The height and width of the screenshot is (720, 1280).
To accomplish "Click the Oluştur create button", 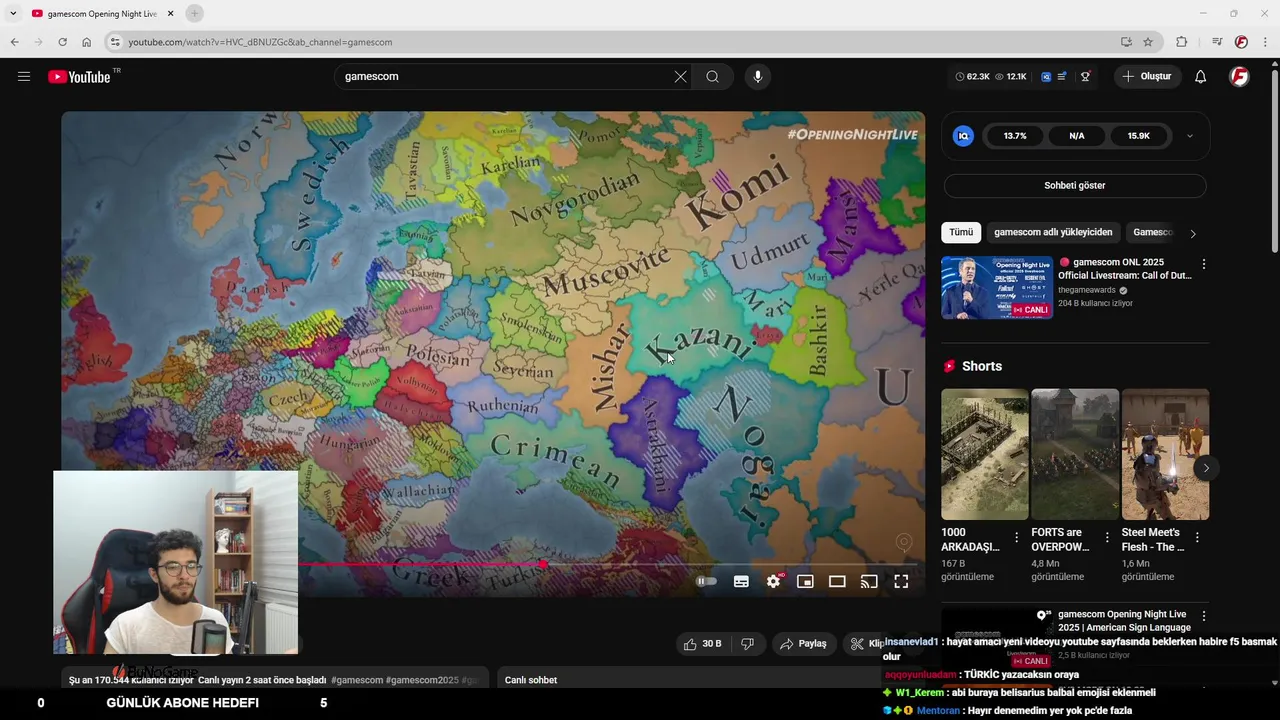I will [1147, 77].
